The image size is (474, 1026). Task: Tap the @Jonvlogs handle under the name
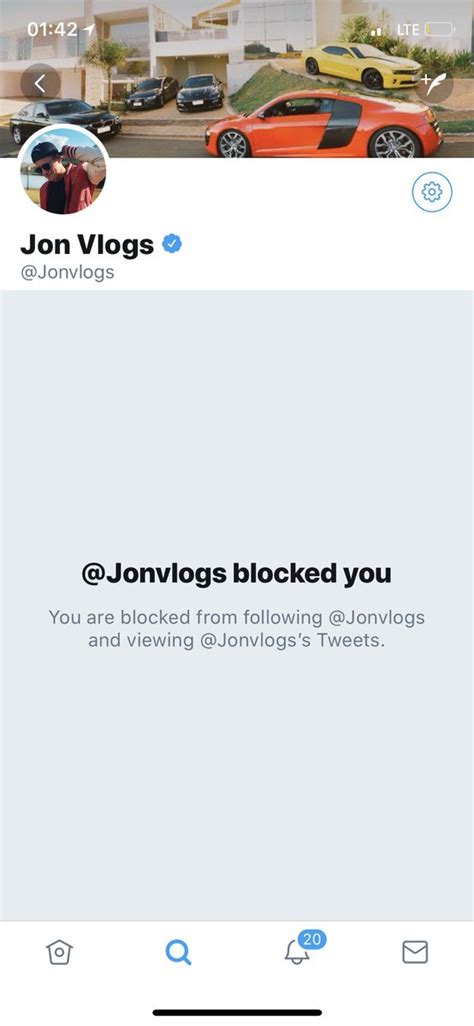(x=67, y=272)
